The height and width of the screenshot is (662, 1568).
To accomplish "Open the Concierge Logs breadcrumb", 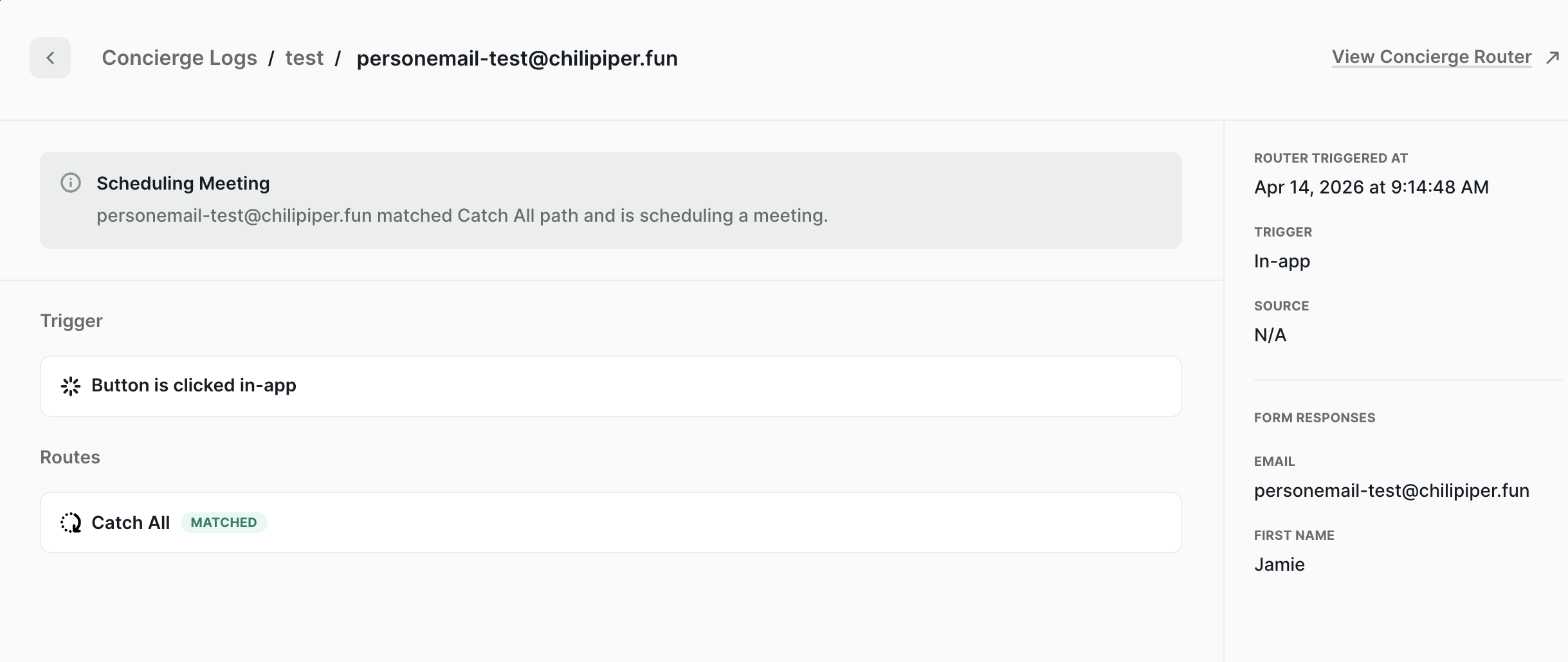I will (179, 58).
